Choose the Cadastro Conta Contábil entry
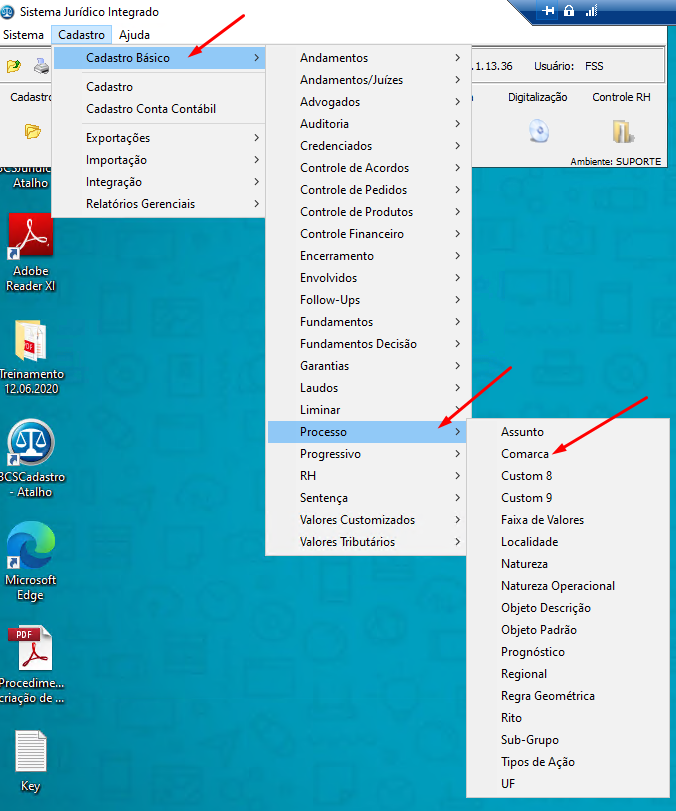 click(x=159, y=109)
